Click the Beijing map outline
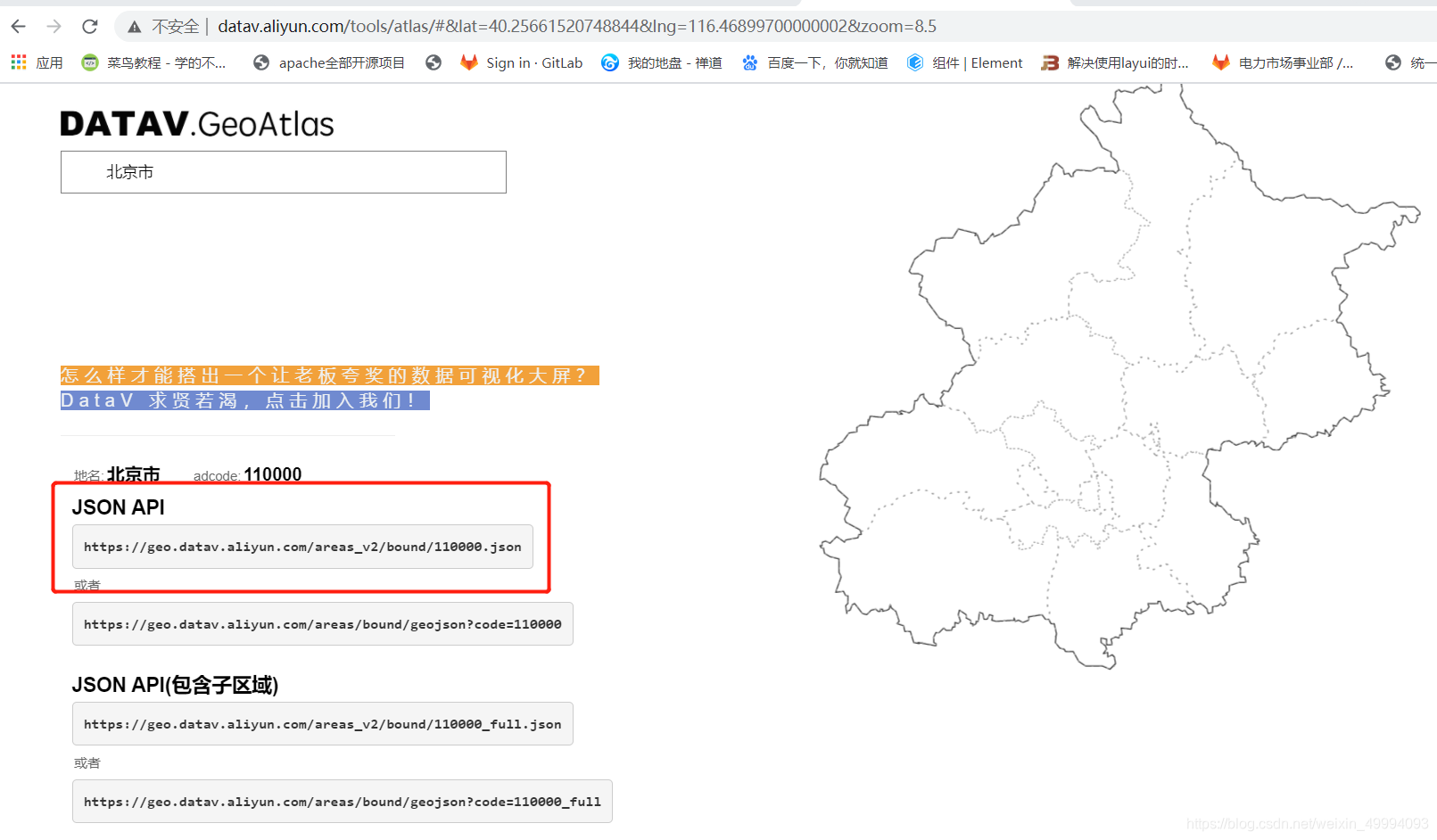1437x840 pixels. (x=1119, y=376)
